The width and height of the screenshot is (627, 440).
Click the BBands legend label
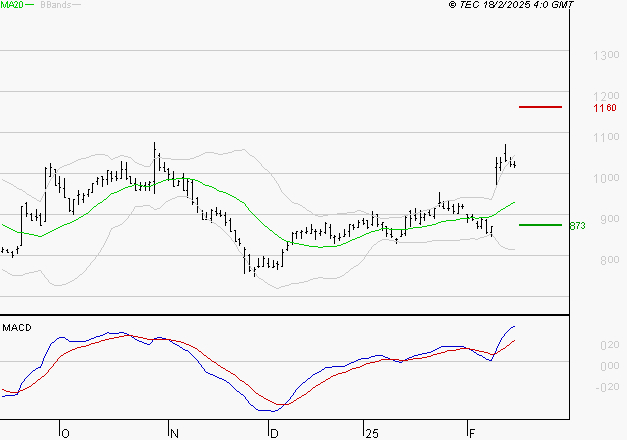tap(56, 5)
